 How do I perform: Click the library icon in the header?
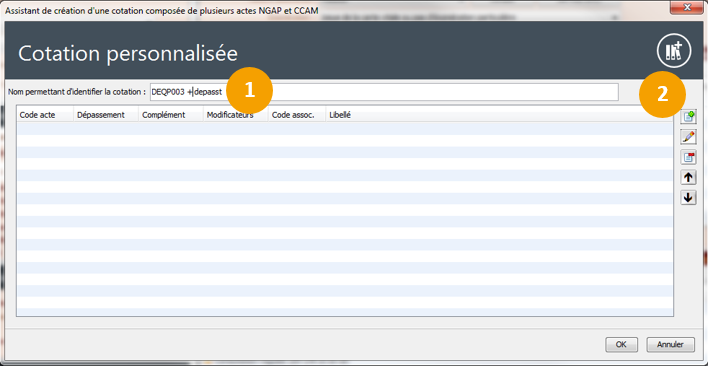(674, 51)
